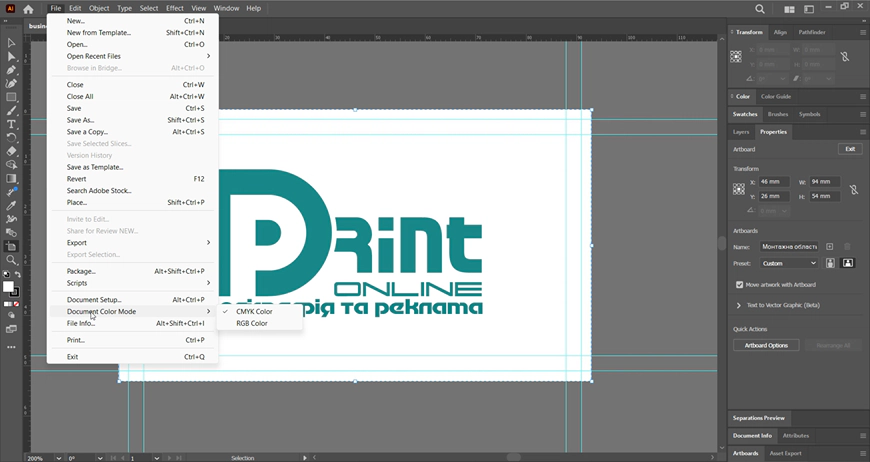Switch to the Asset Export tab

tap(785, 453)
